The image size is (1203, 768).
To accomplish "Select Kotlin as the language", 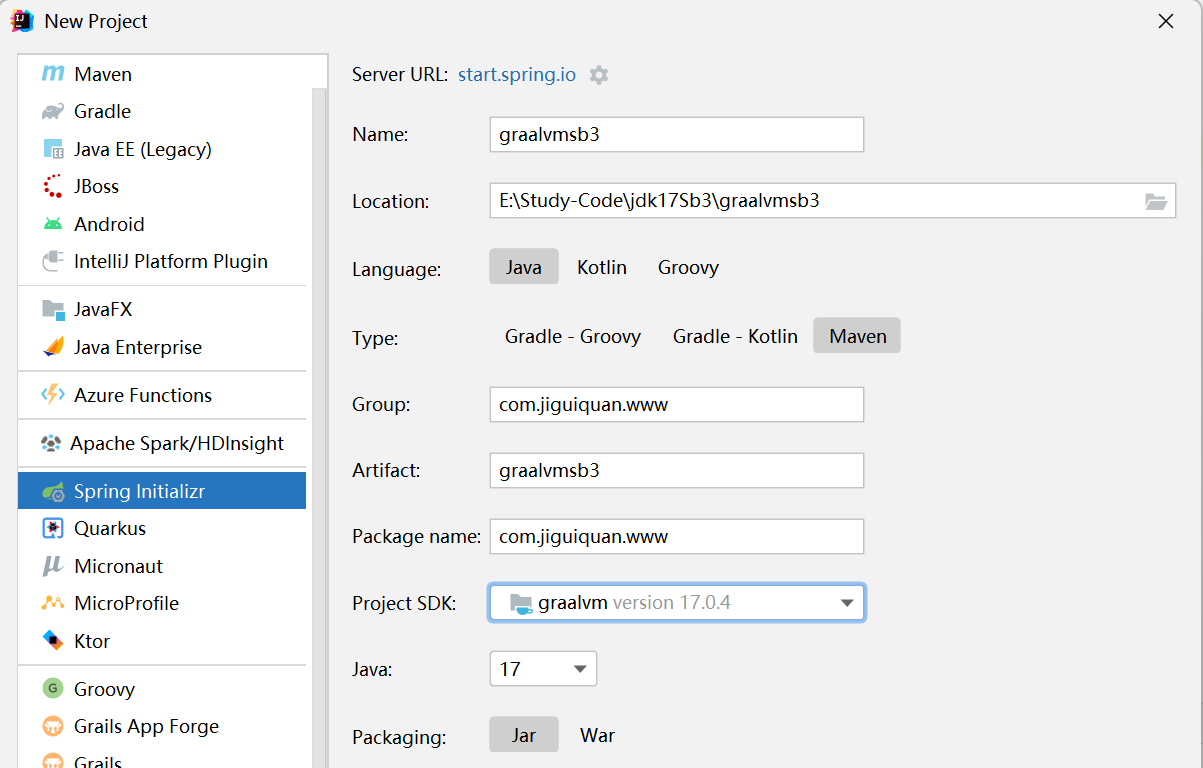I will [x=602, y=267].
